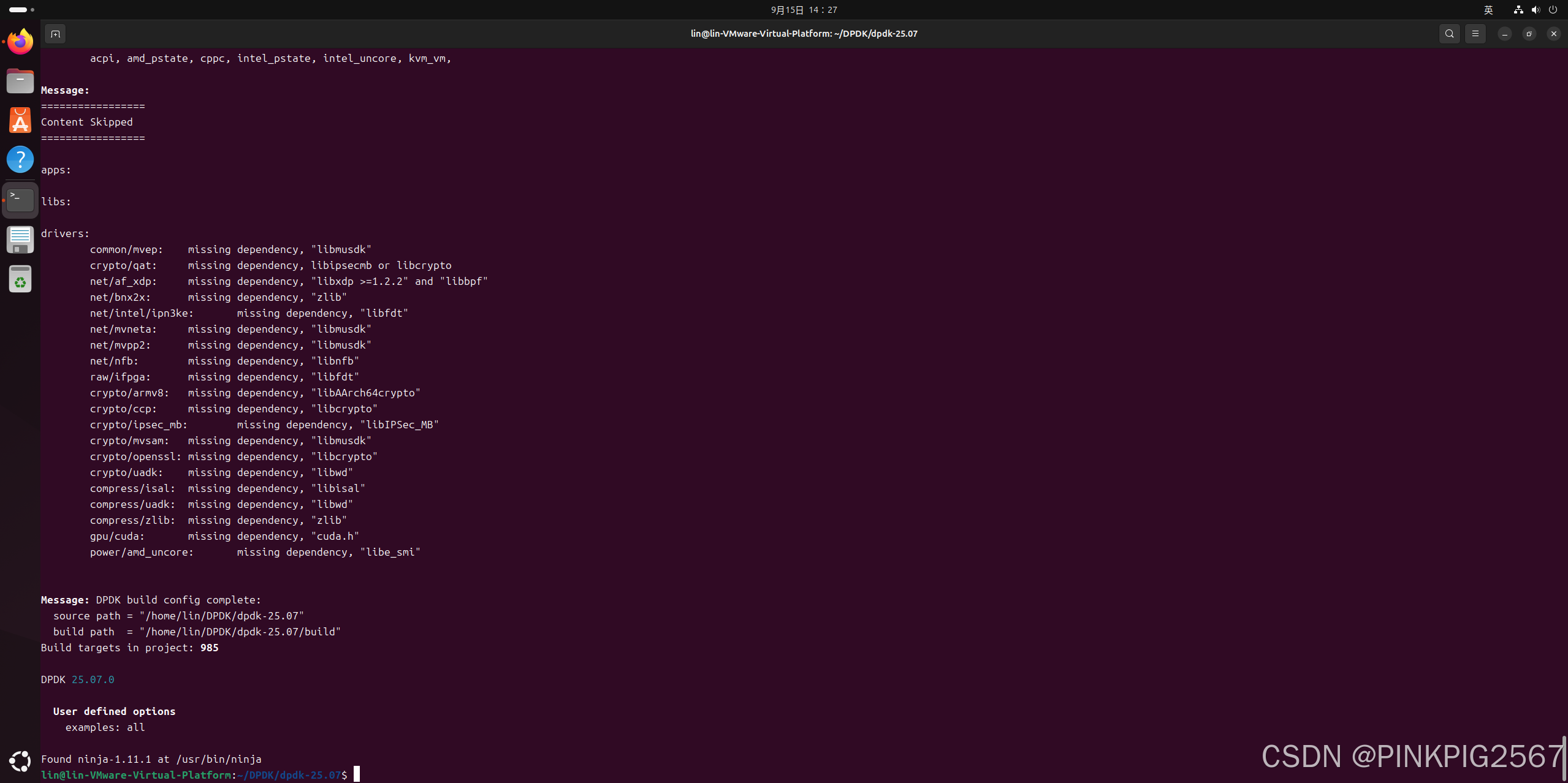Click the workspace indicator in the top-left corner
The height and width of the screenshot is (783, 1568).
coord(18,9)
